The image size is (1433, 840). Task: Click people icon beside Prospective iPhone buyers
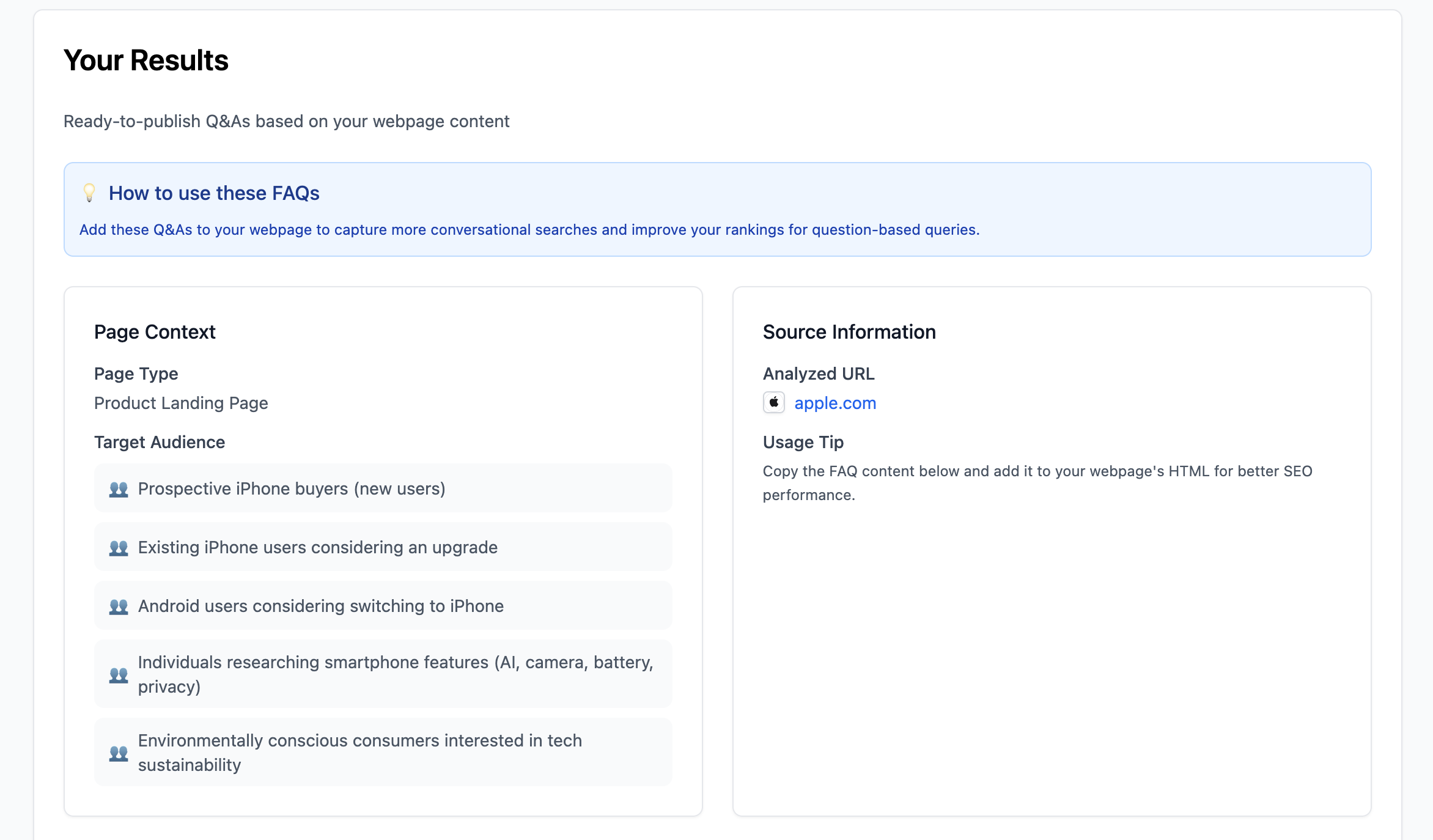coord(119,489)
